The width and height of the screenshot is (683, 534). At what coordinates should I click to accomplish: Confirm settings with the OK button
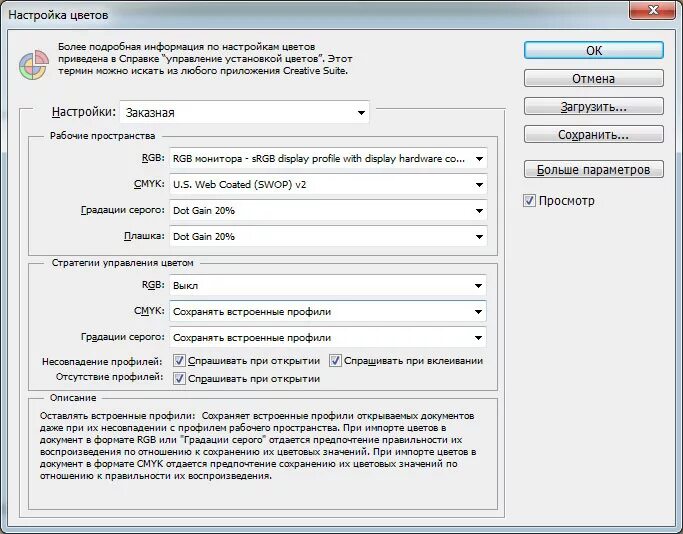pyautogui.click(x=594, y=51)
